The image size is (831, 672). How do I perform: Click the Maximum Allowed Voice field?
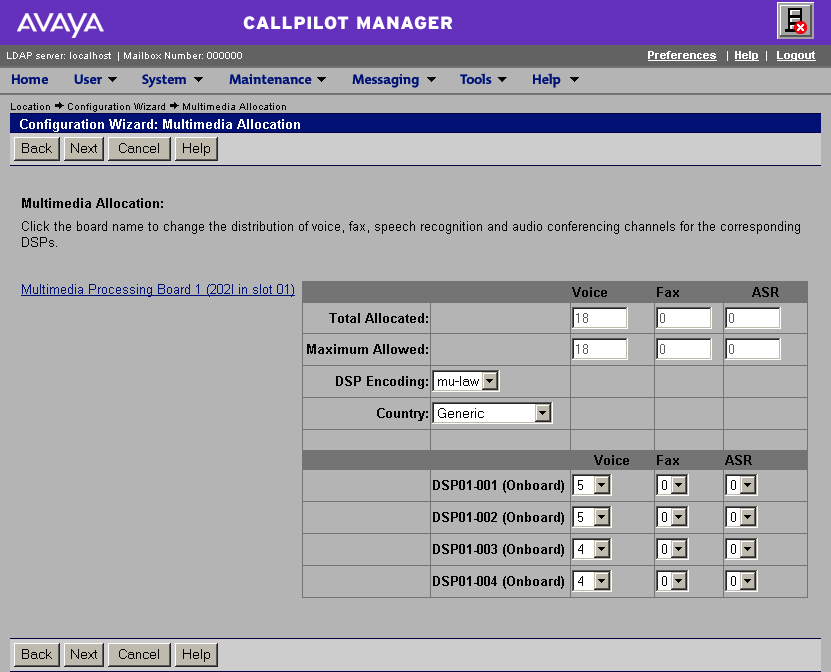point(599,349)
